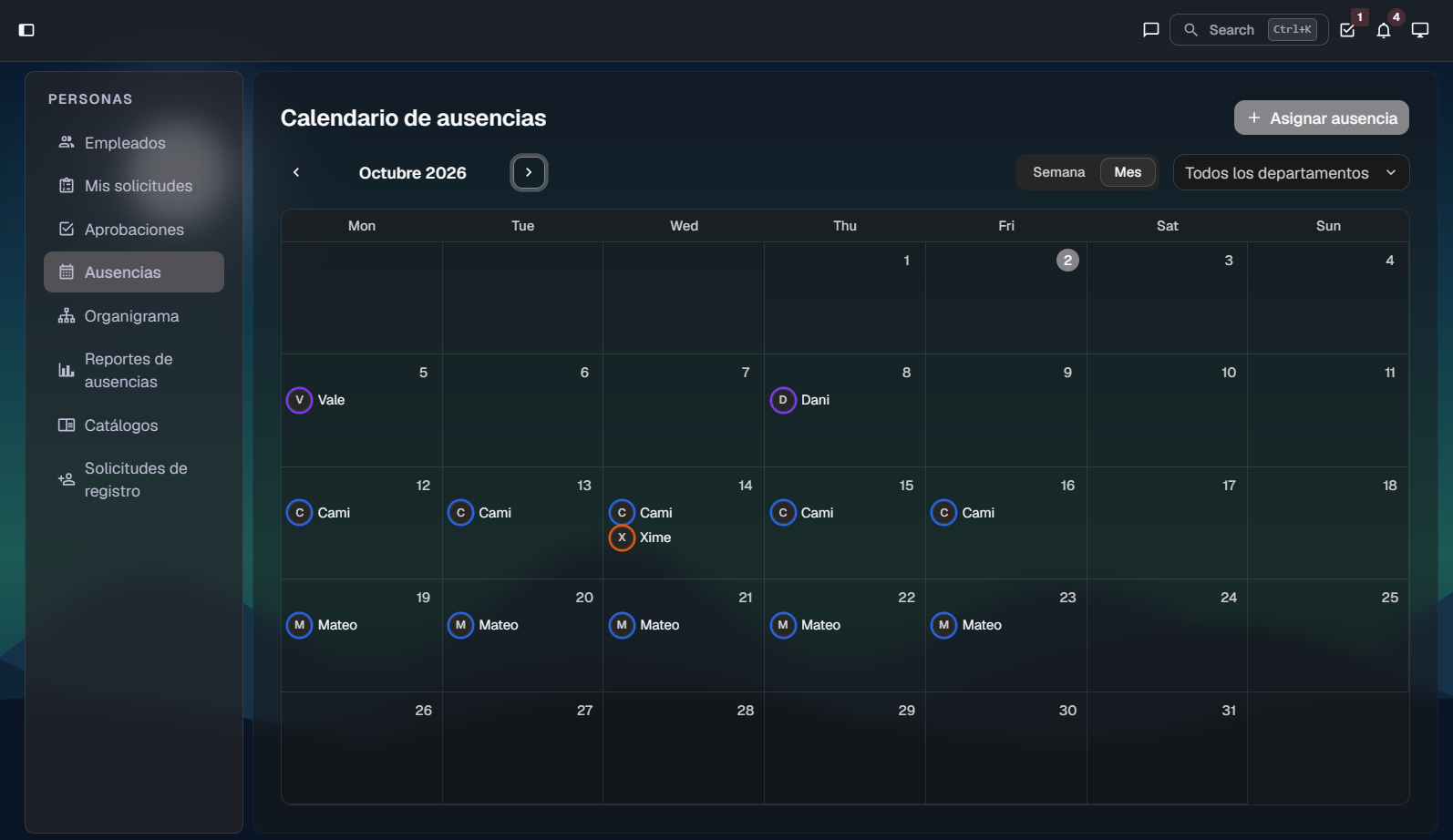Go to Aprobaciones section
The image size is (1453, 840).
point(134,230)
